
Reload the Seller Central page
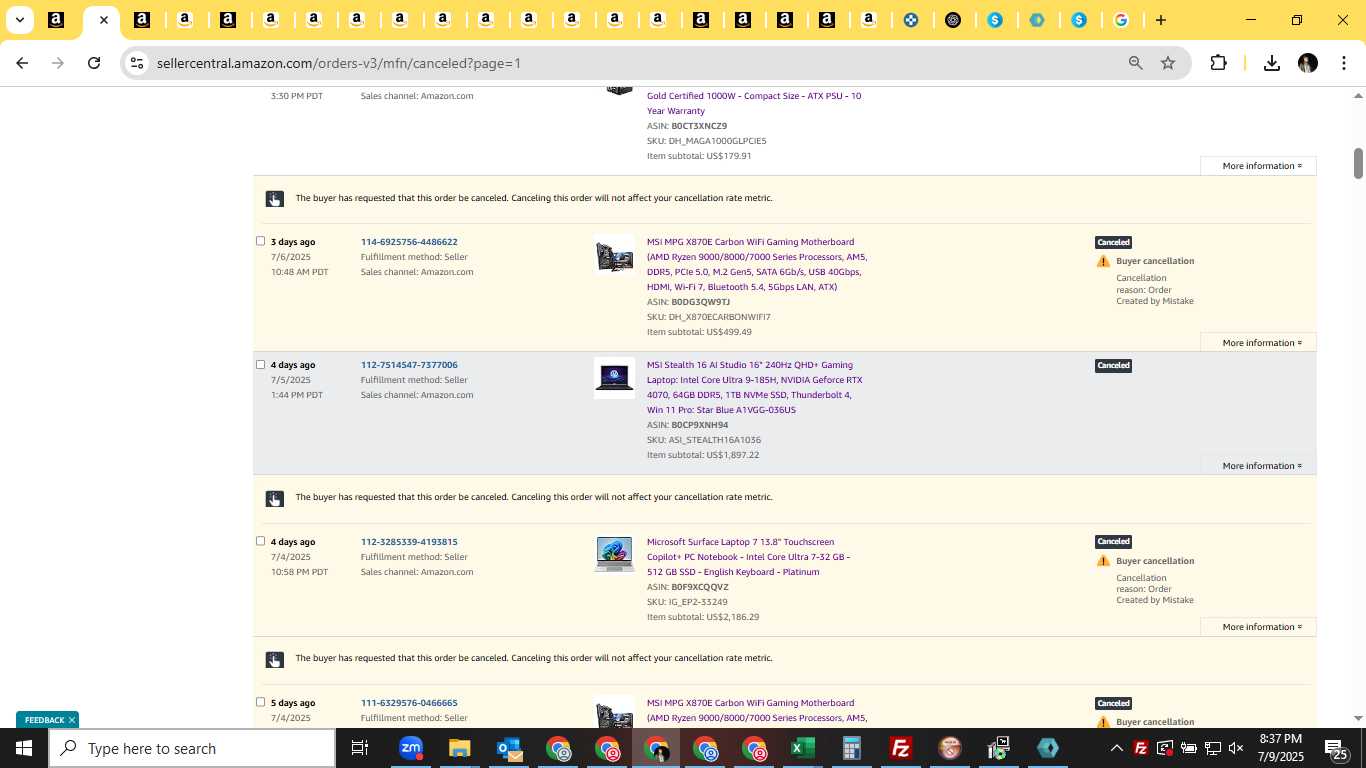coord(94,63)
